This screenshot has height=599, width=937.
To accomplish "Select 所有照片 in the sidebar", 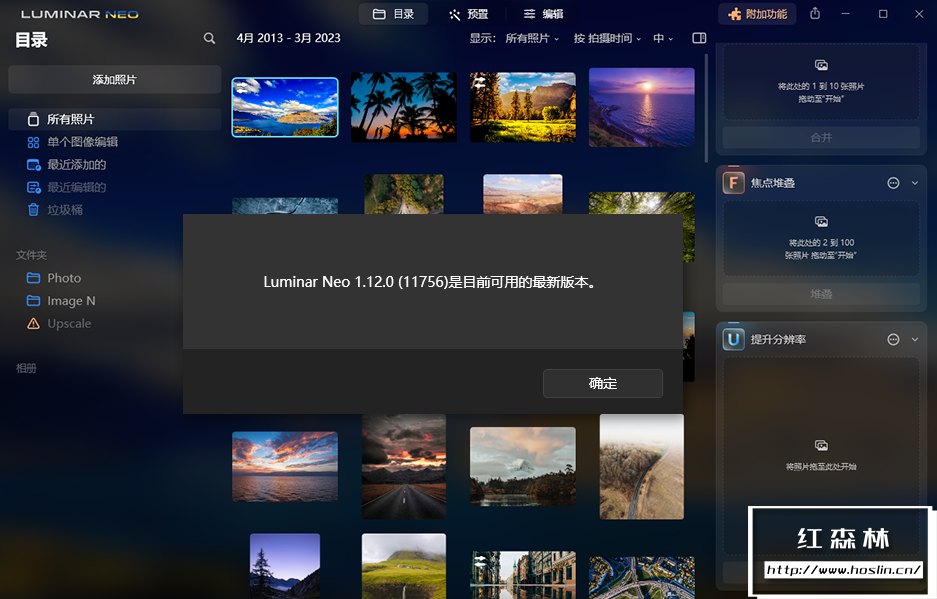I will pyautogui.click(x=114, y=119).
